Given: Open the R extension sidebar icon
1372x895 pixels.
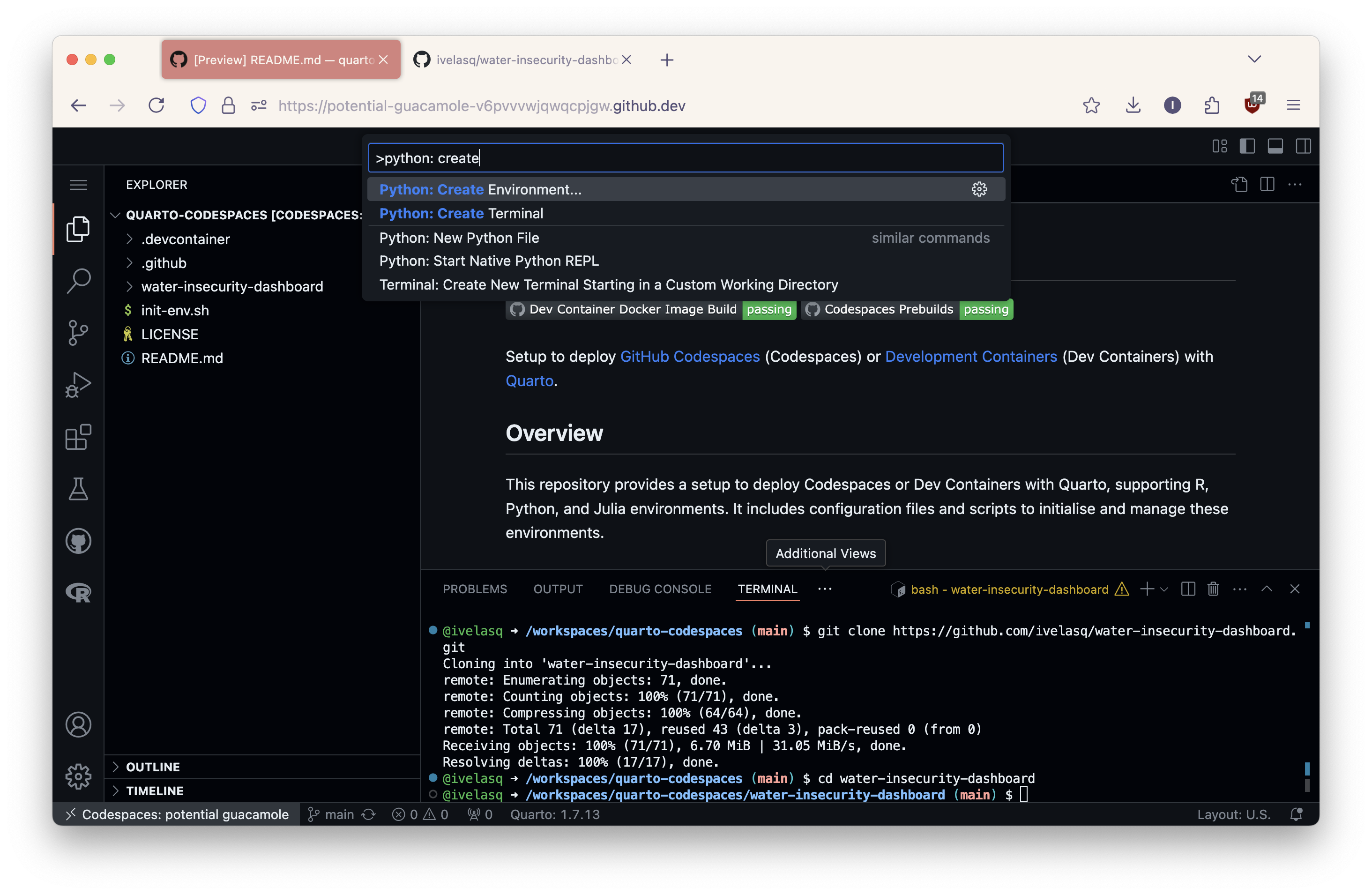Looking at the screenshot, I should coord(78,592).
